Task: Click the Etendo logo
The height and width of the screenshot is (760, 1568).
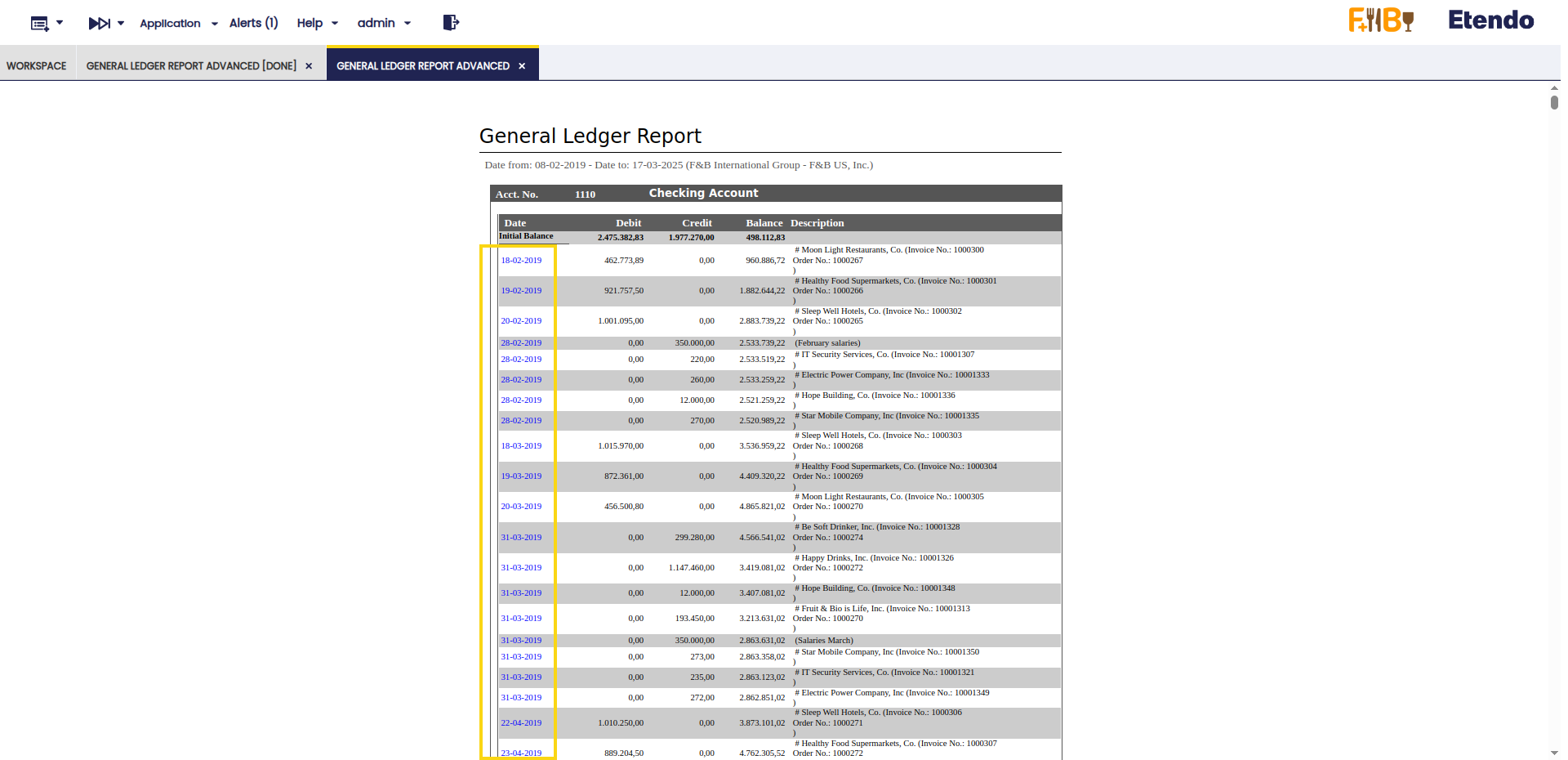Action: [1490, 20]
